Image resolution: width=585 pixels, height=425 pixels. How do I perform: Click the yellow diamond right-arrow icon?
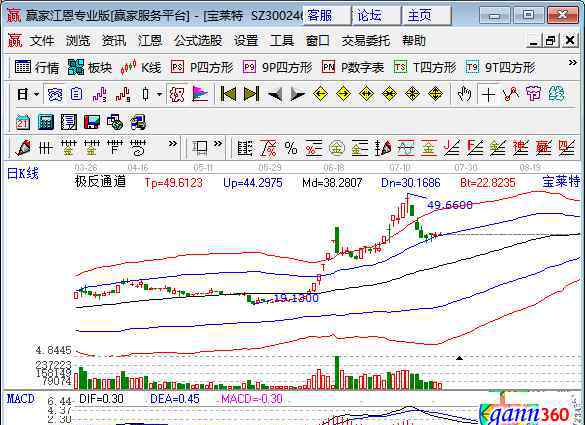[x=343, y=94]
